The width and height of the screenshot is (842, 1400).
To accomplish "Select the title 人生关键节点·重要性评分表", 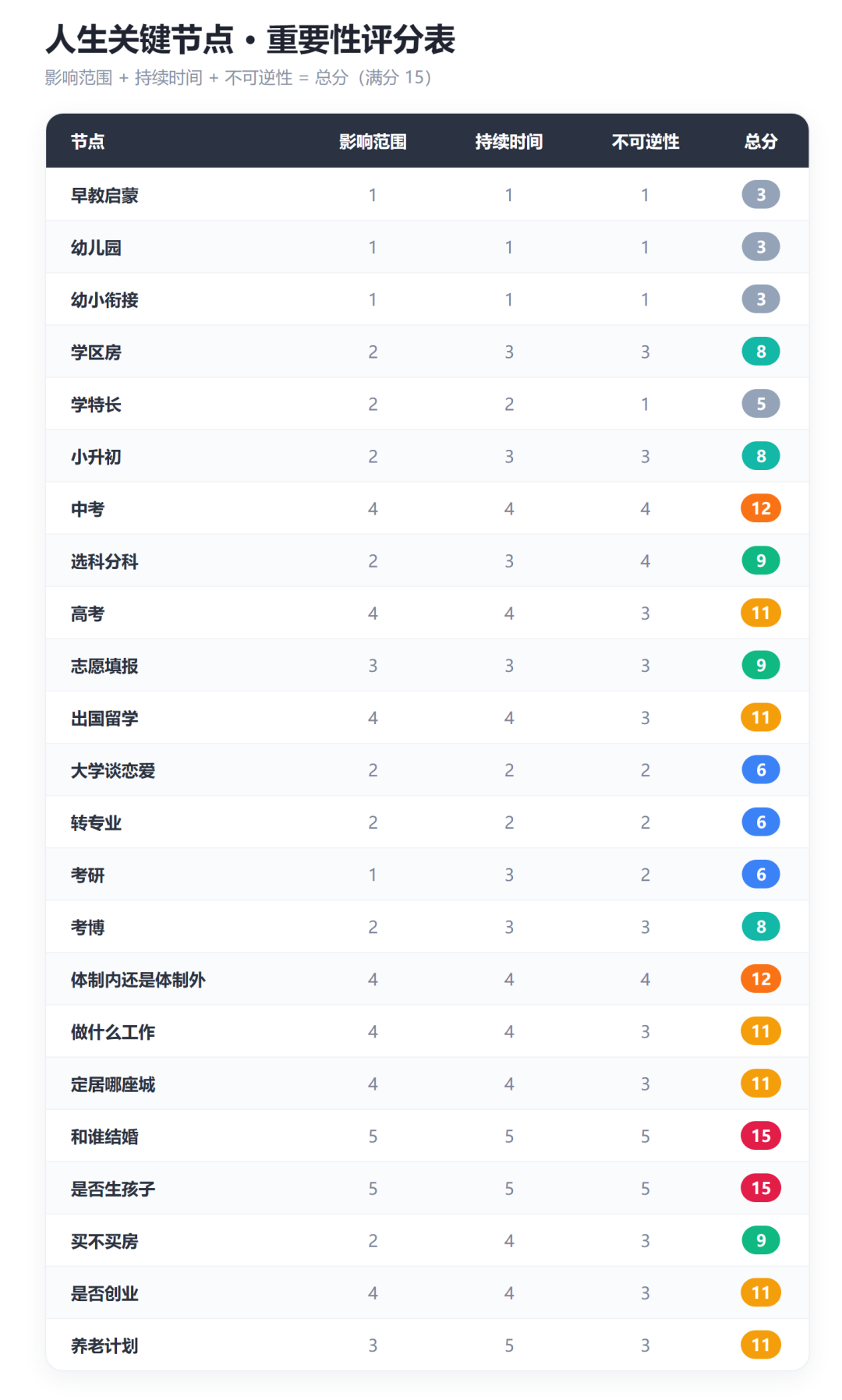I will (x=250, y=39).
